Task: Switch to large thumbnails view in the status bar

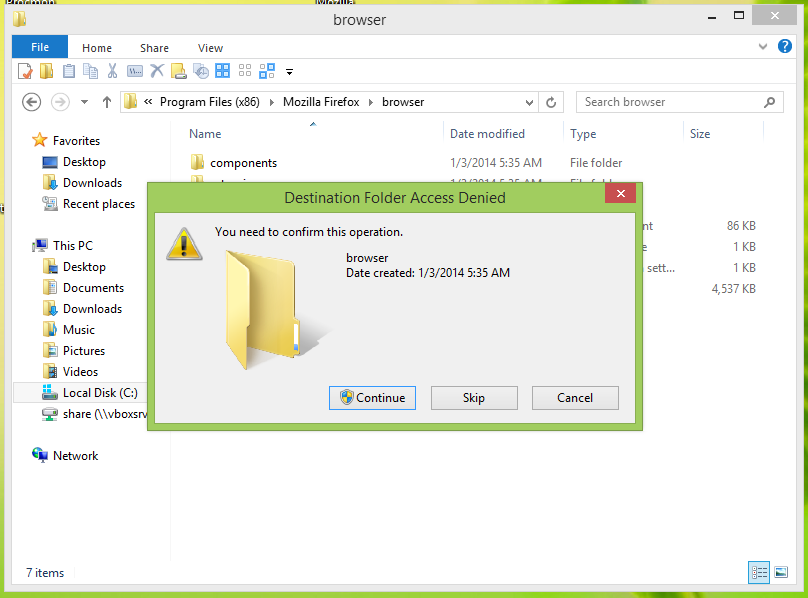Action: [781, 572]
